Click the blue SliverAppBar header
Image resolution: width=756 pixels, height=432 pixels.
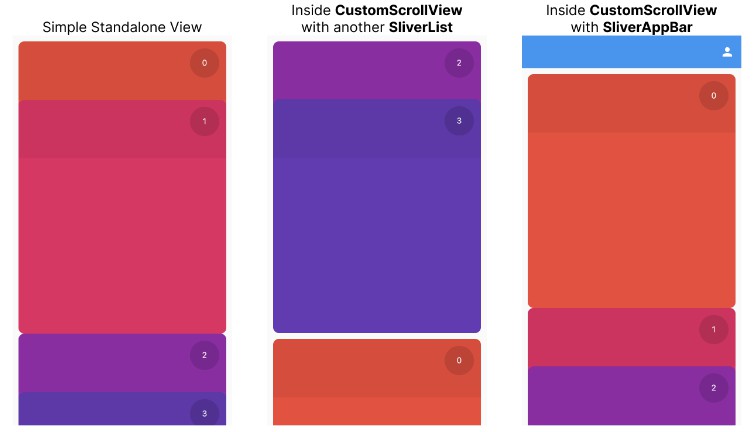[x=632, y=52]
